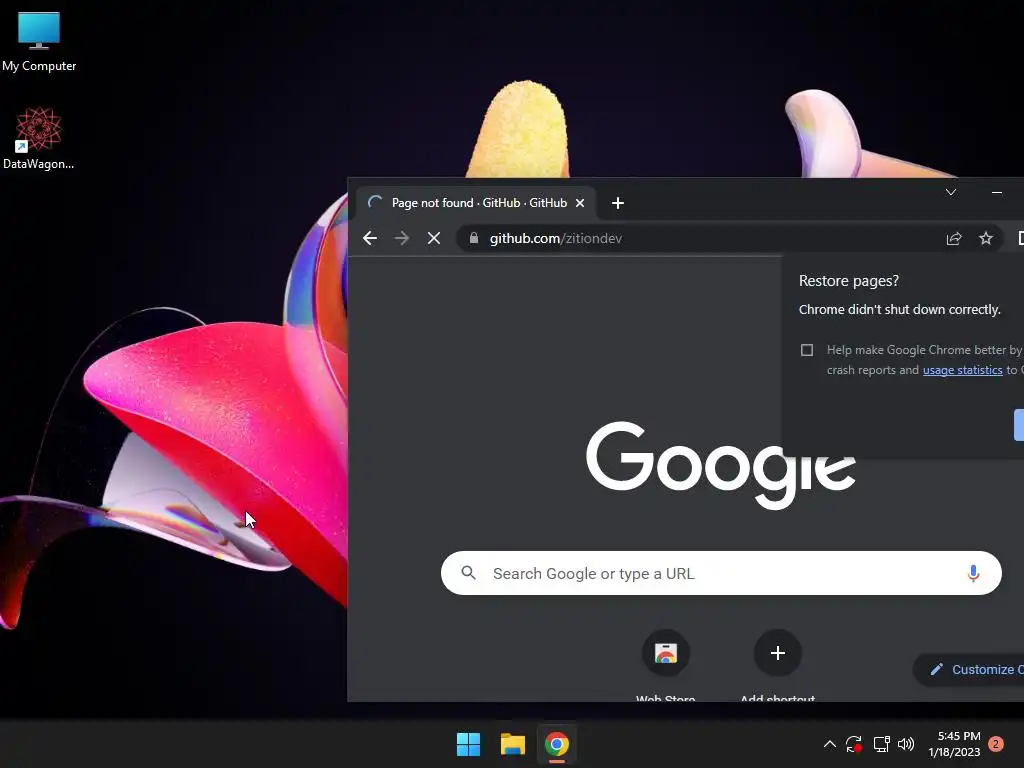This screenshot has height=768, width=1024.
Task: Open My Computer desktop icon
Action: click(x=39, y=42)
